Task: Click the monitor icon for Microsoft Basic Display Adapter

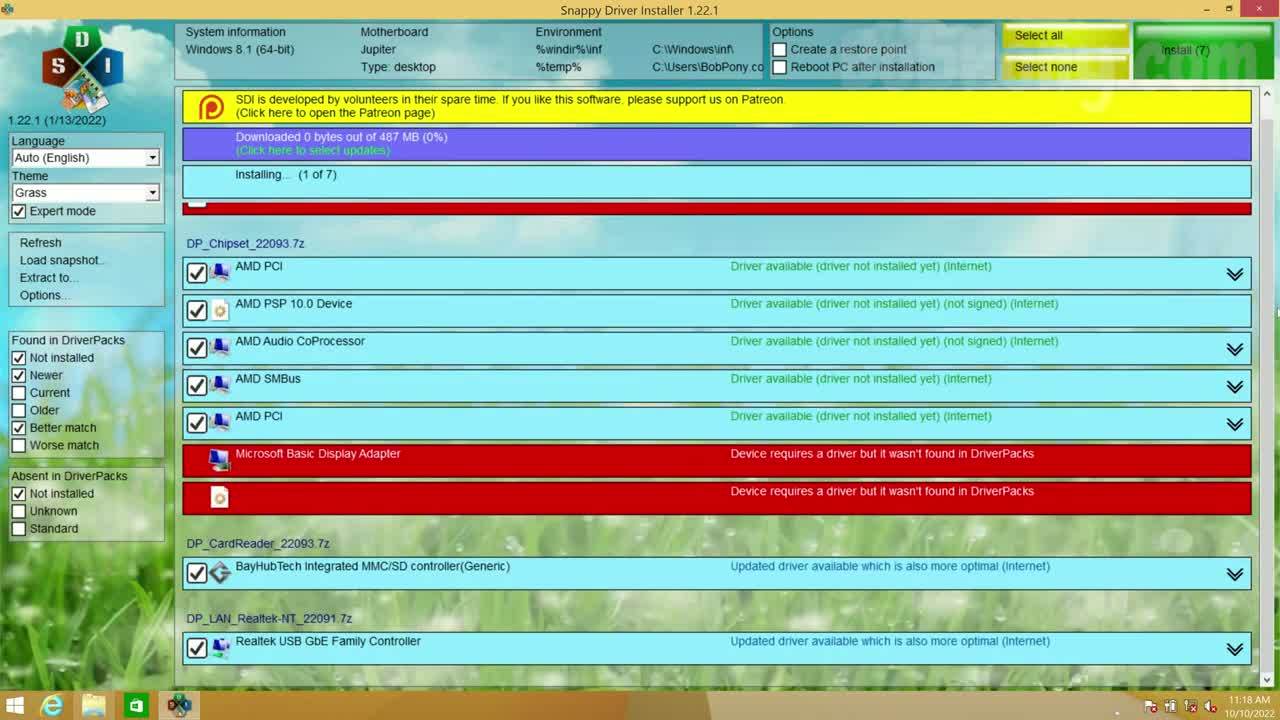Action: 220,459
